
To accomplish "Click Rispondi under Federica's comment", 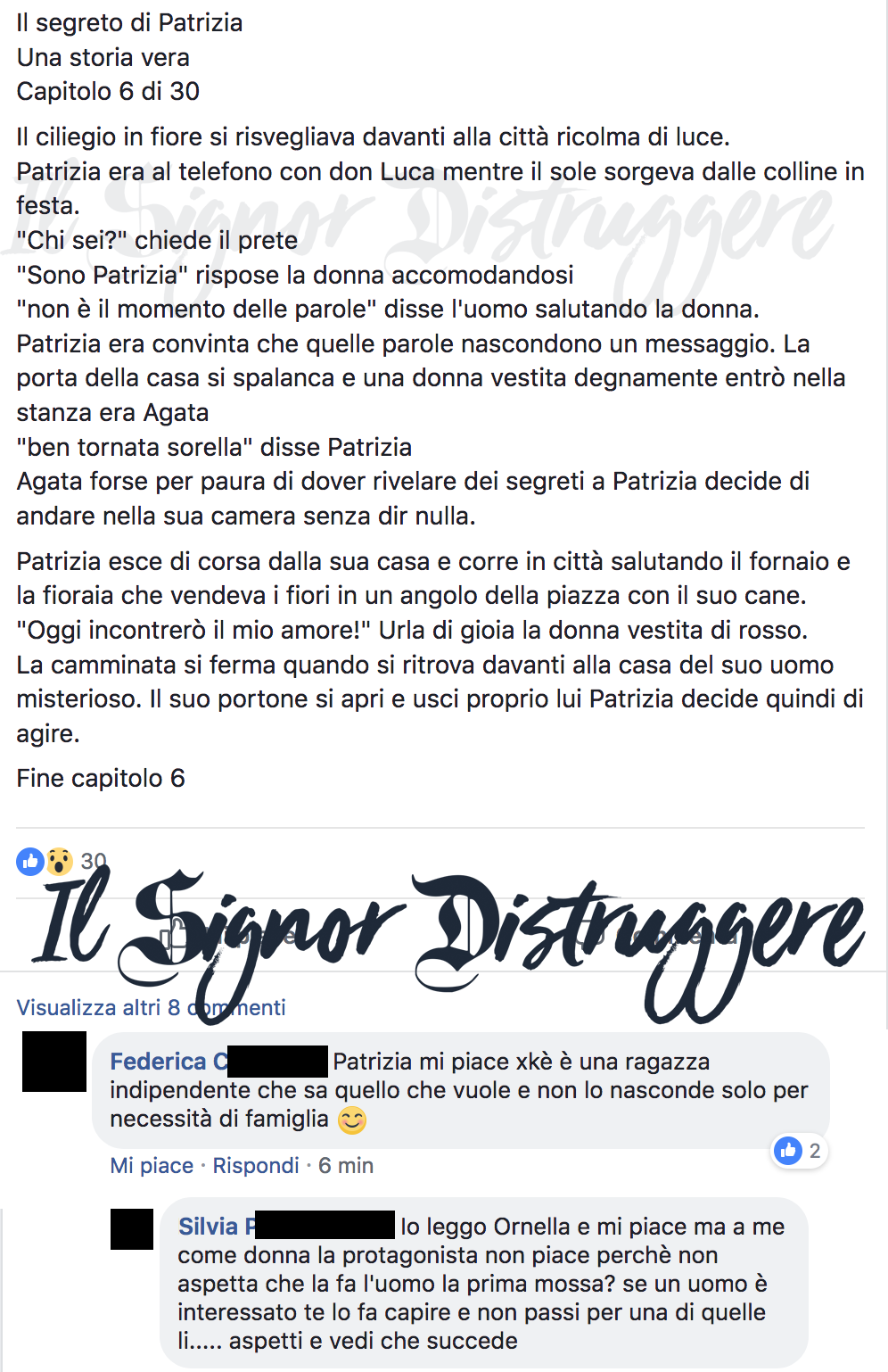I will 256,1165.
